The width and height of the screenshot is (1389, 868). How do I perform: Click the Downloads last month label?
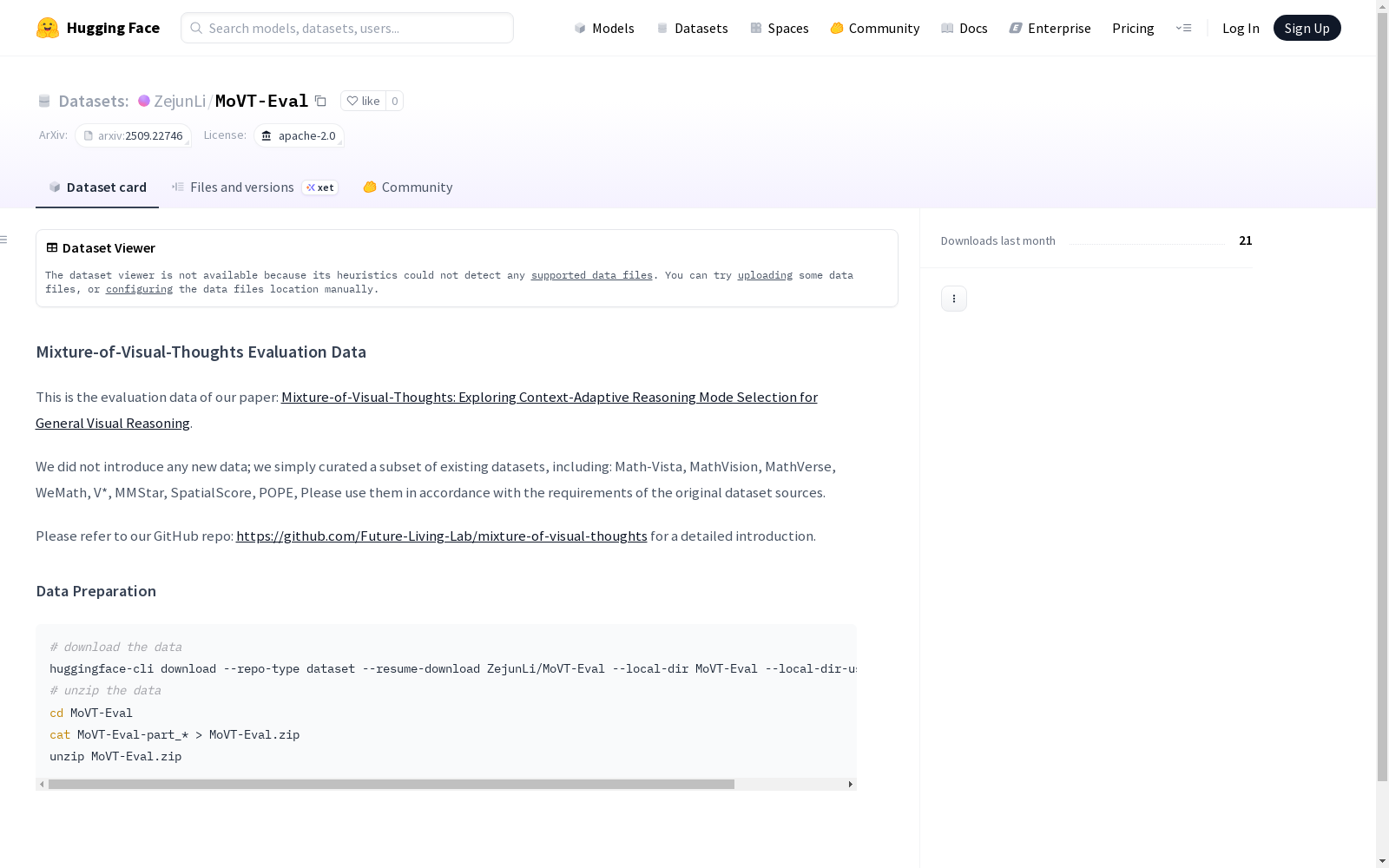(998, 240)
